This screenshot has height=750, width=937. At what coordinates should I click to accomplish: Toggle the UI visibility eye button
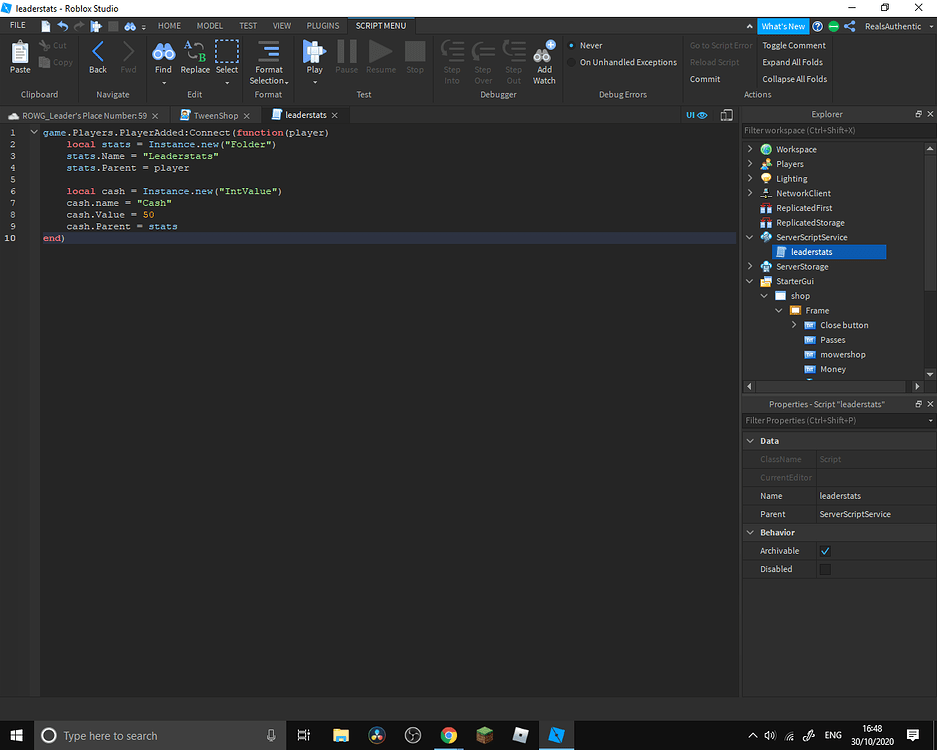click(x=697, y=115)
